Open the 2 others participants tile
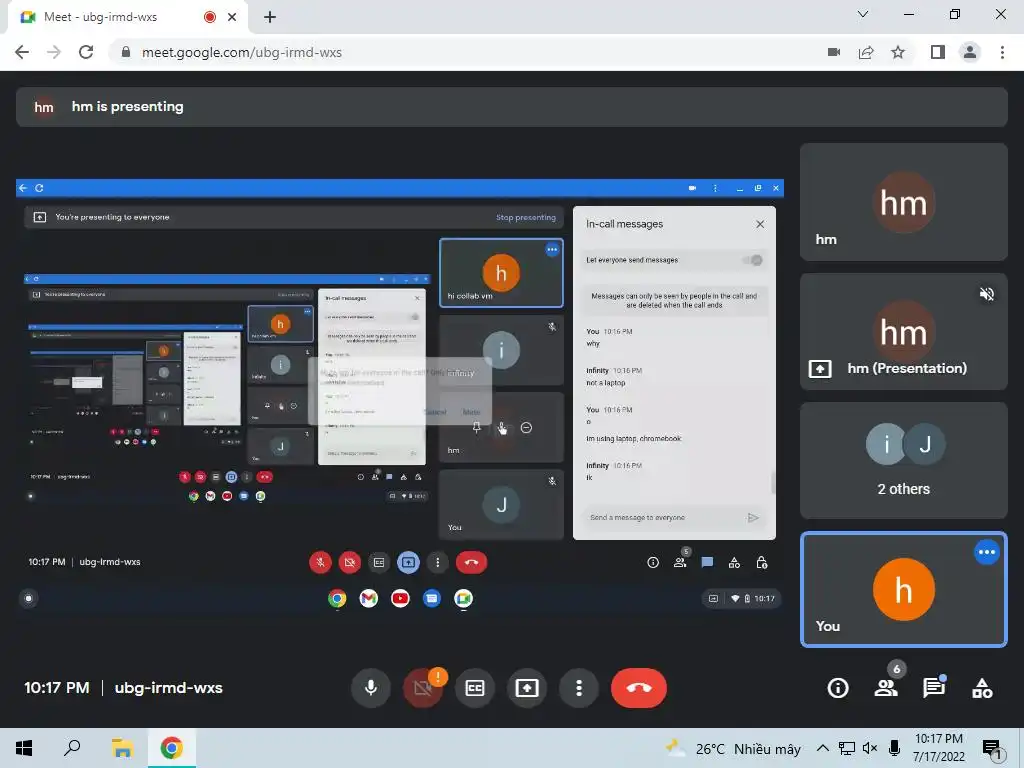This screenshot has width=1024, height=768. coord(903,460)
